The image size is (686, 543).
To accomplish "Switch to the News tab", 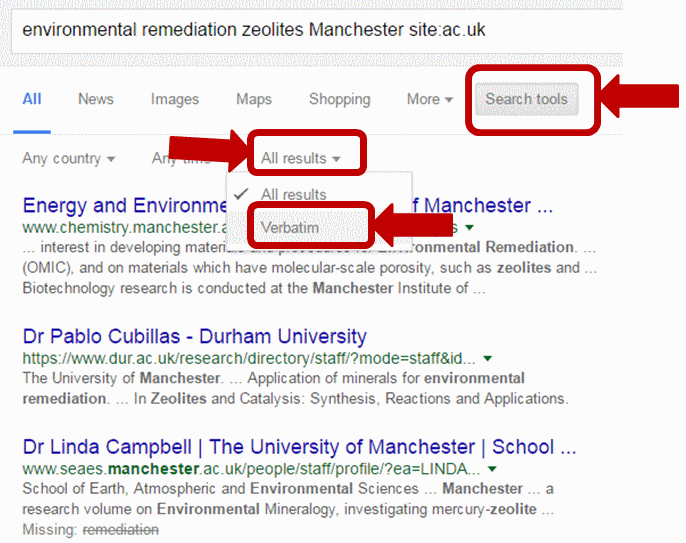I will click(x=96, y=99).
